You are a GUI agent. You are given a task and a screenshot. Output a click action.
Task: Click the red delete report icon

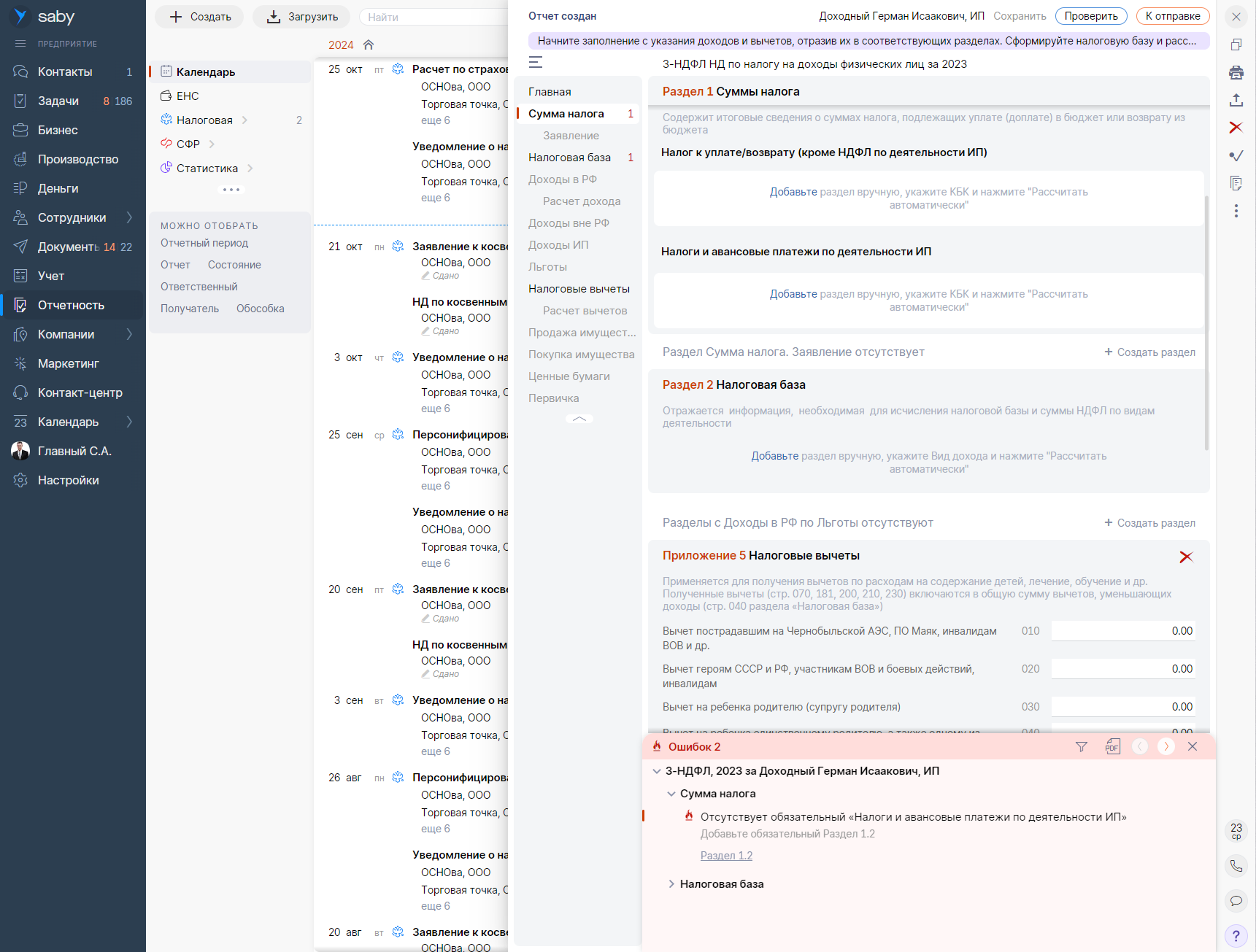pos(1236,128)
